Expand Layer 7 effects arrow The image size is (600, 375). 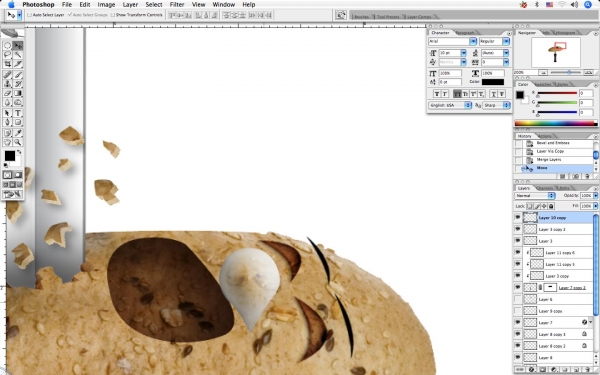click(x=590, y=322)
